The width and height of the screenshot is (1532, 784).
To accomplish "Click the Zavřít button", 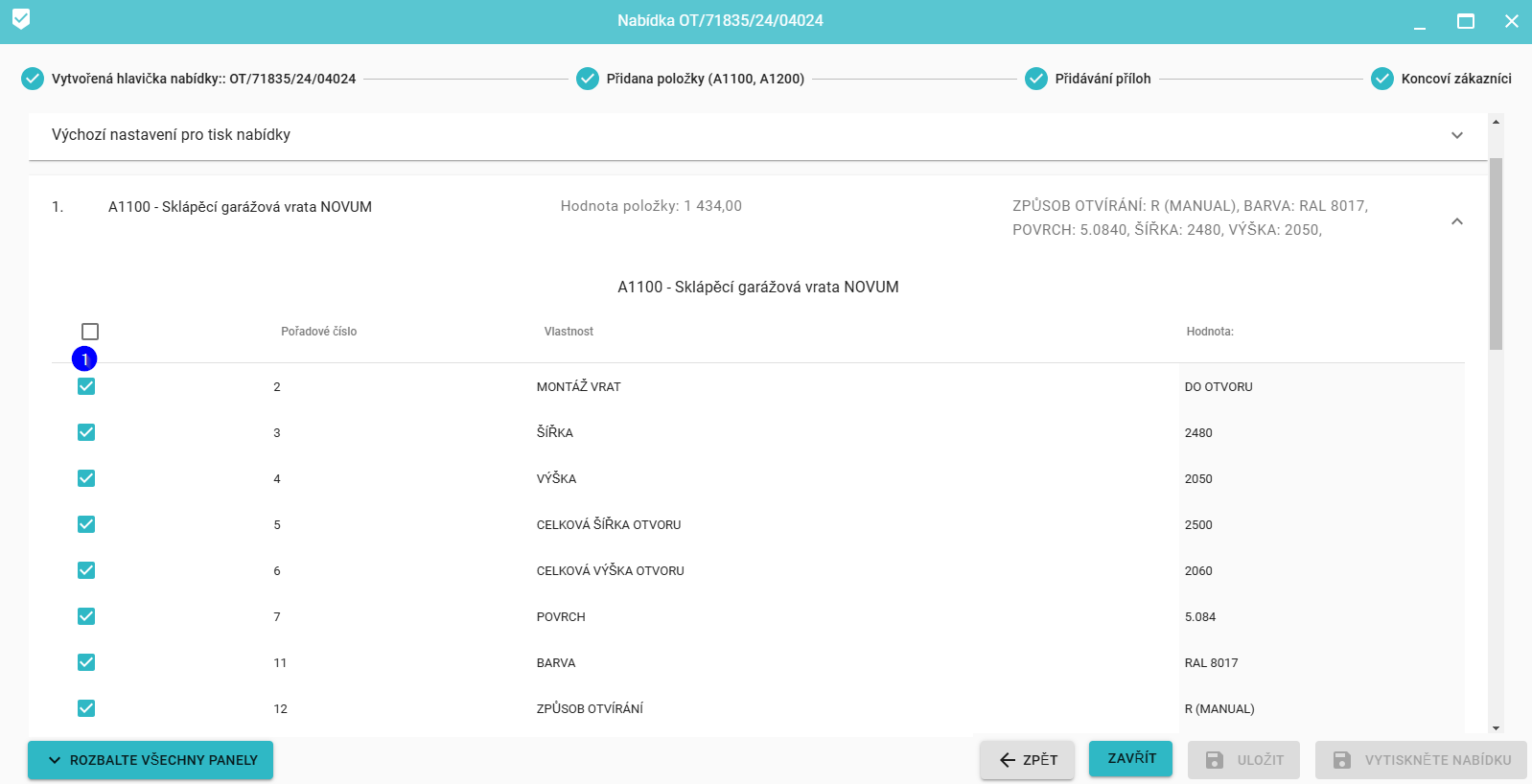I will click(x=1131, y=758).
